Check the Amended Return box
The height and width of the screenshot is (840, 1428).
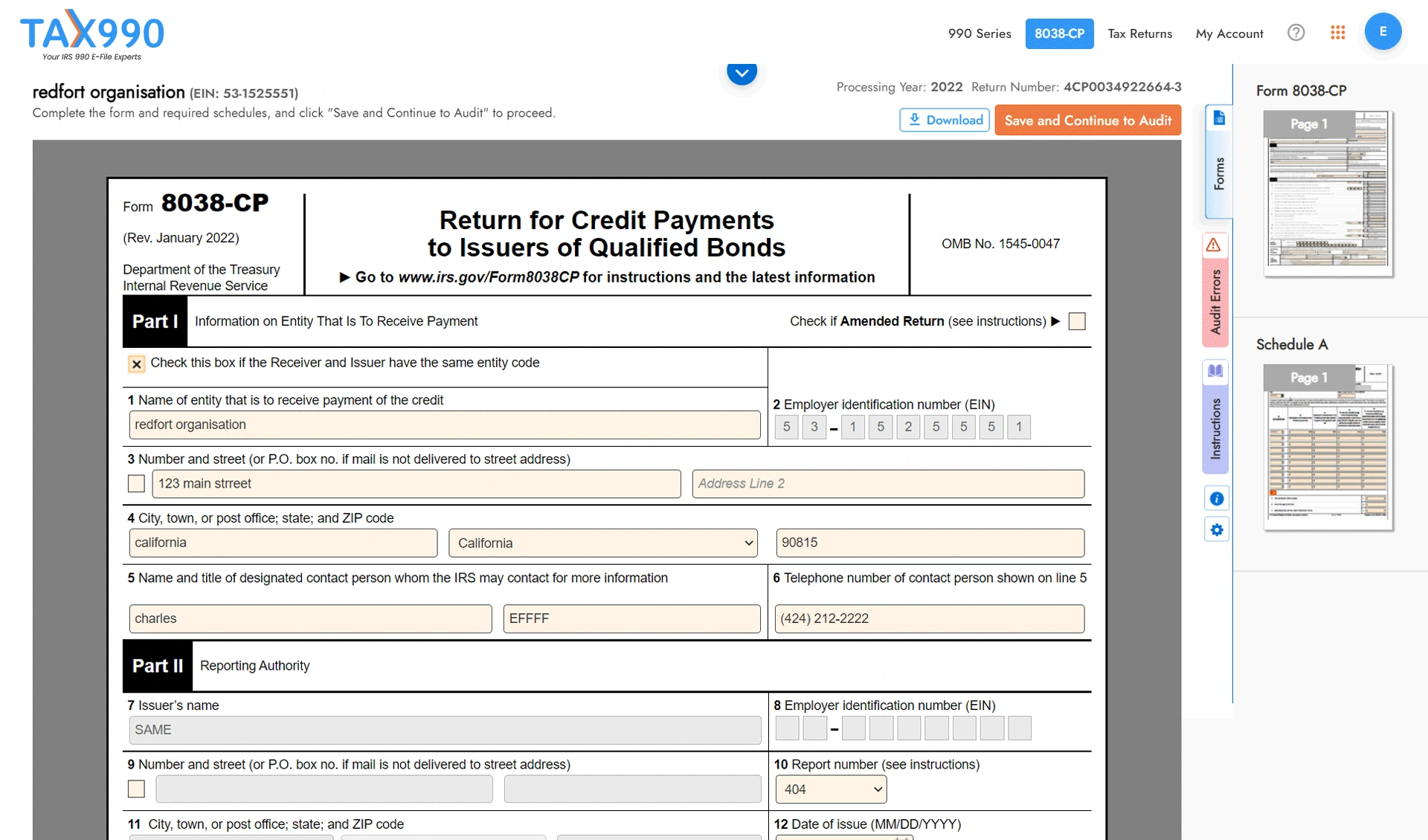click(1076, 321)
